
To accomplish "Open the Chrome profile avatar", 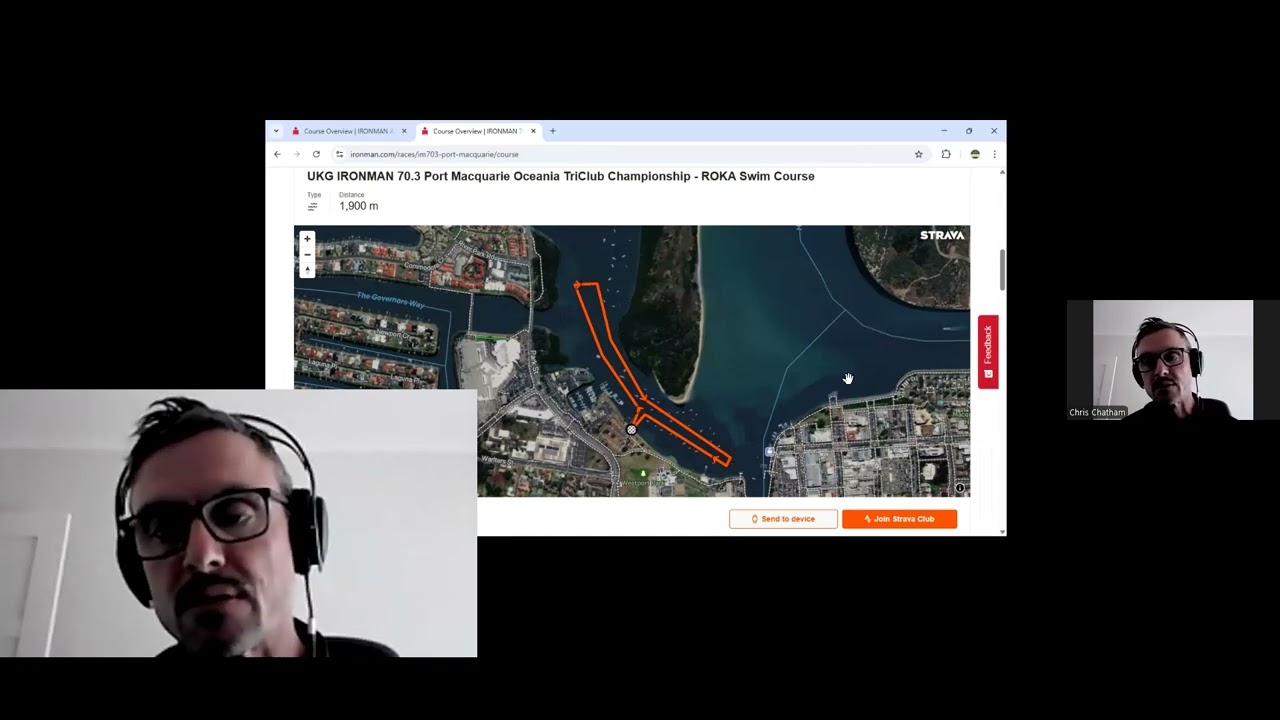I will pos(975,154).
